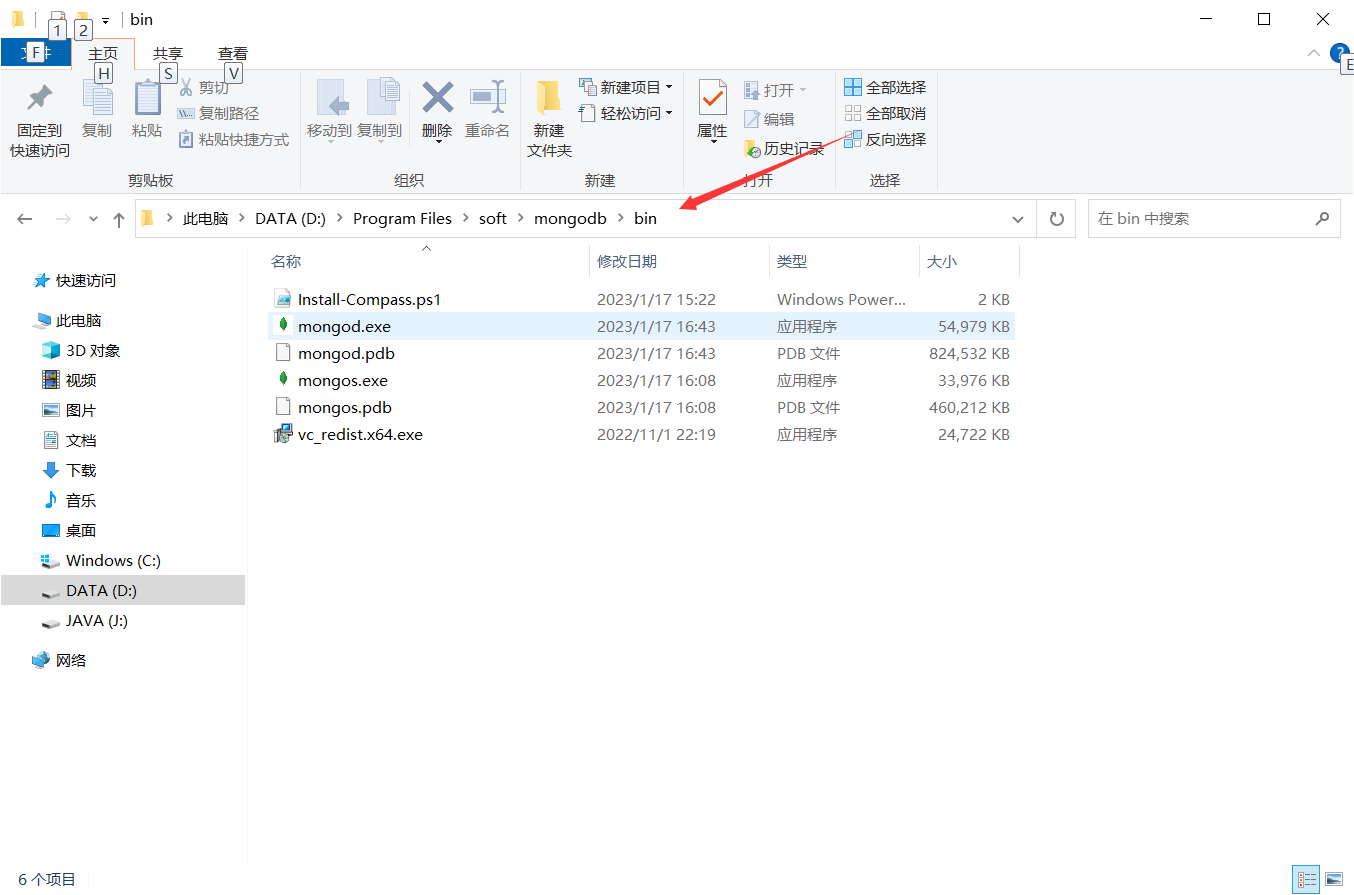Screen dimensions: 1354x895
Task: Click the Delete (删除) X icon
Action: pyautogui.click(x=437, y=97)
